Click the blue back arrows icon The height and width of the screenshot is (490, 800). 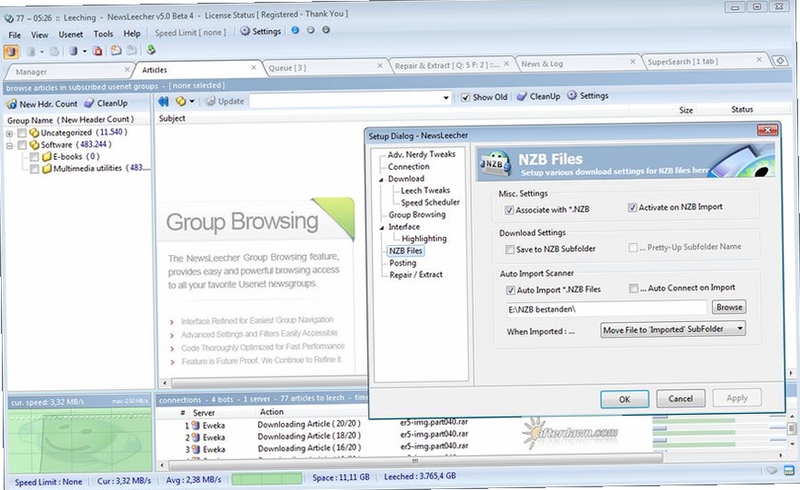164,101
